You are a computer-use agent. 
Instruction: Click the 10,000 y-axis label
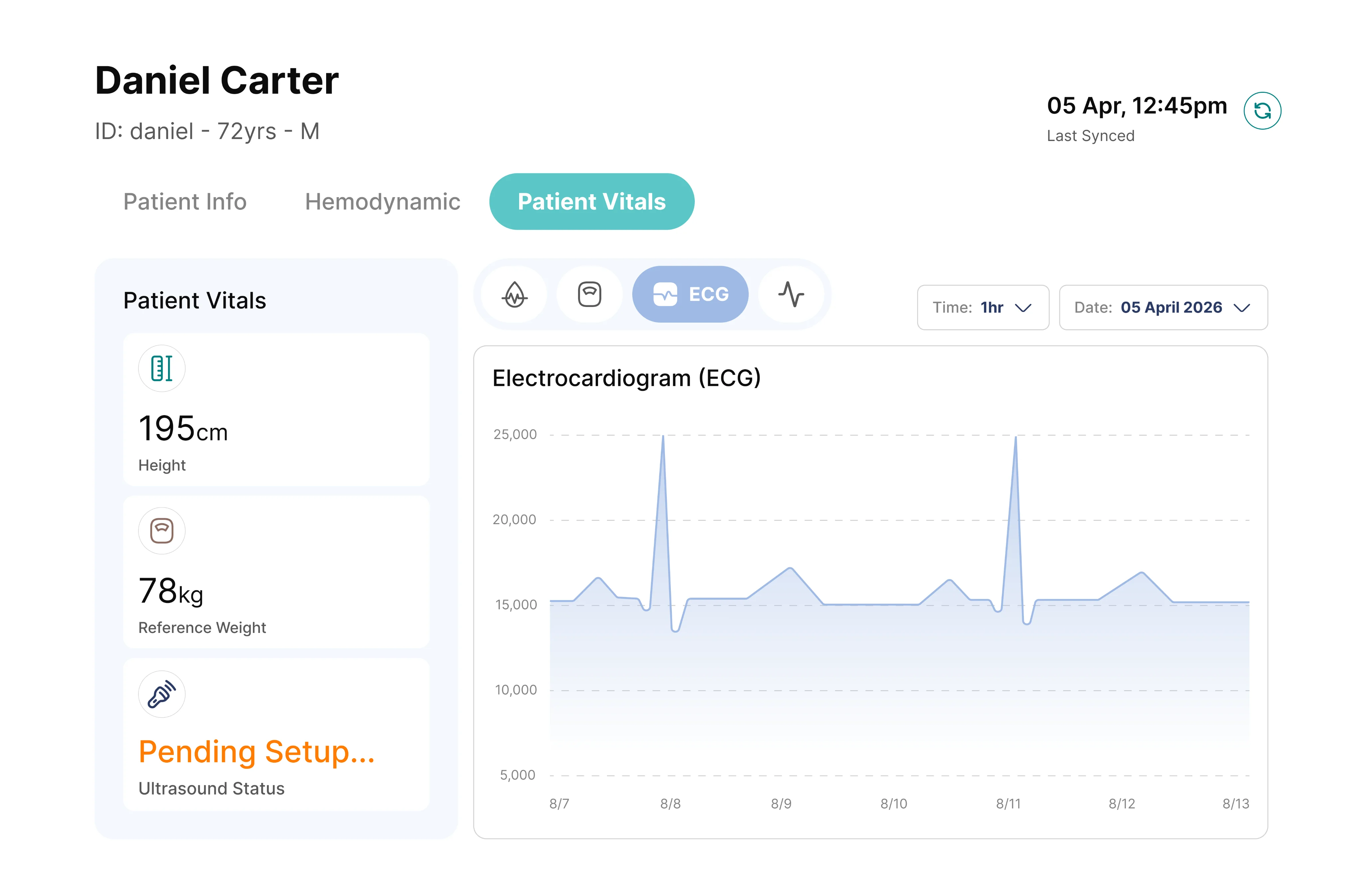[516, 690]
